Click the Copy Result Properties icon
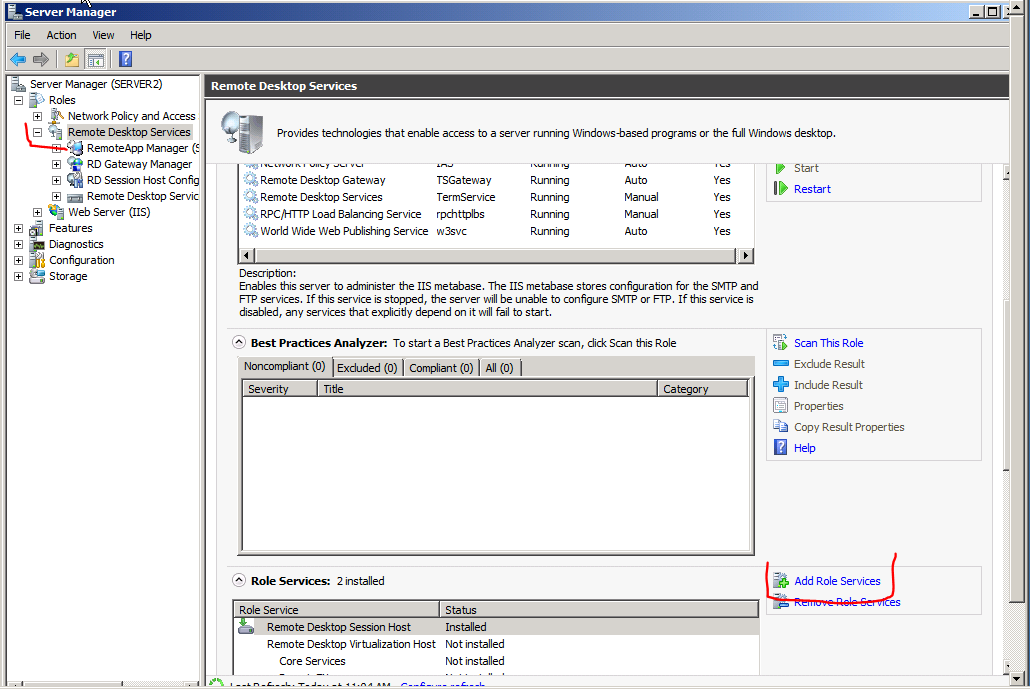The image size is (1030, 689). pyautogui.click(x=780, y=427)
